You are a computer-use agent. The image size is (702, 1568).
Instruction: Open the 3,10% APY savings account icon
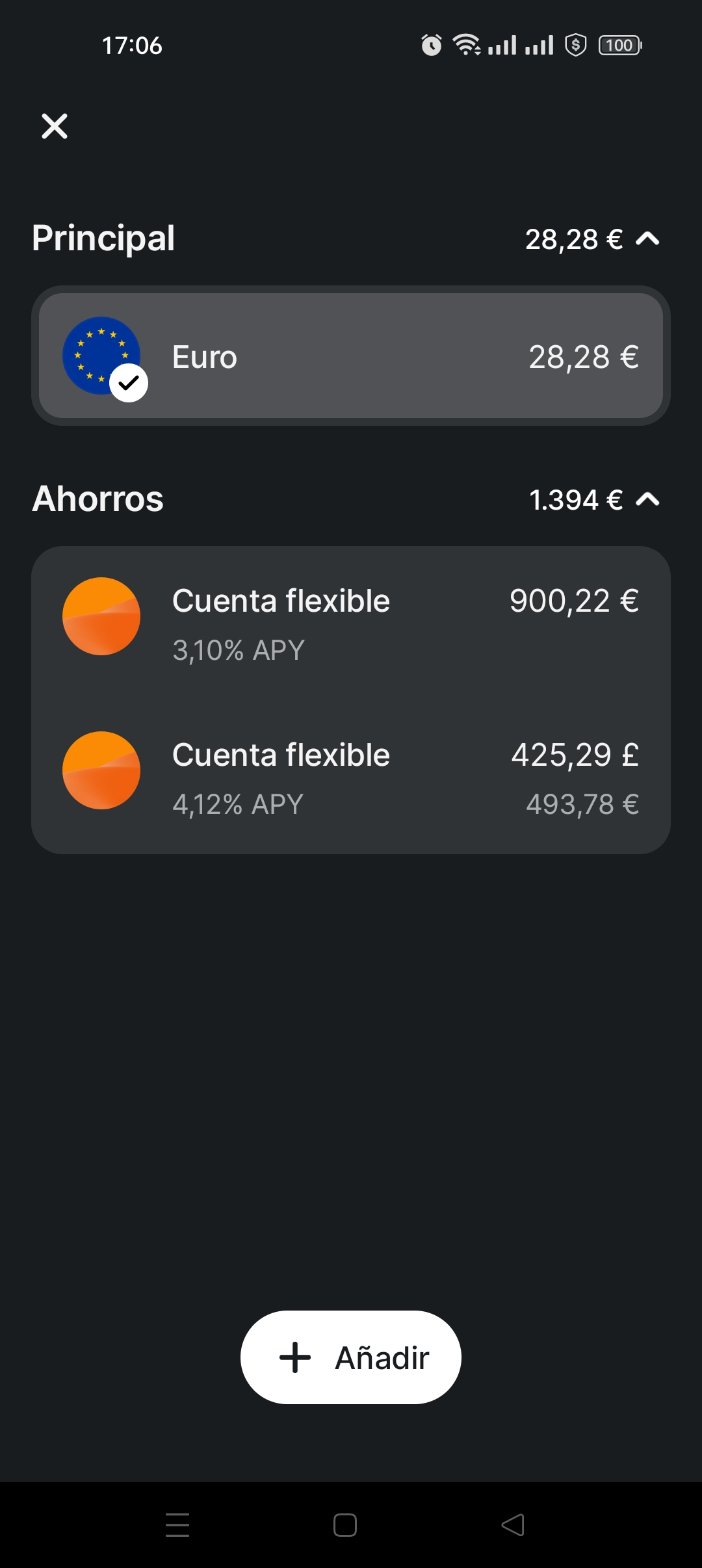(101, 616)
